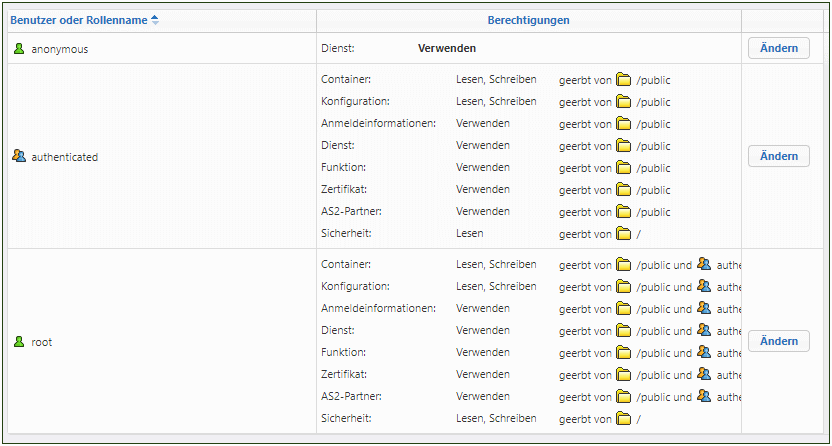Image resolution: width=832 pixels, height=446 pixels.
Task: Click folder icon in root Sicherheit row
Action: click(x=624, y=418)
